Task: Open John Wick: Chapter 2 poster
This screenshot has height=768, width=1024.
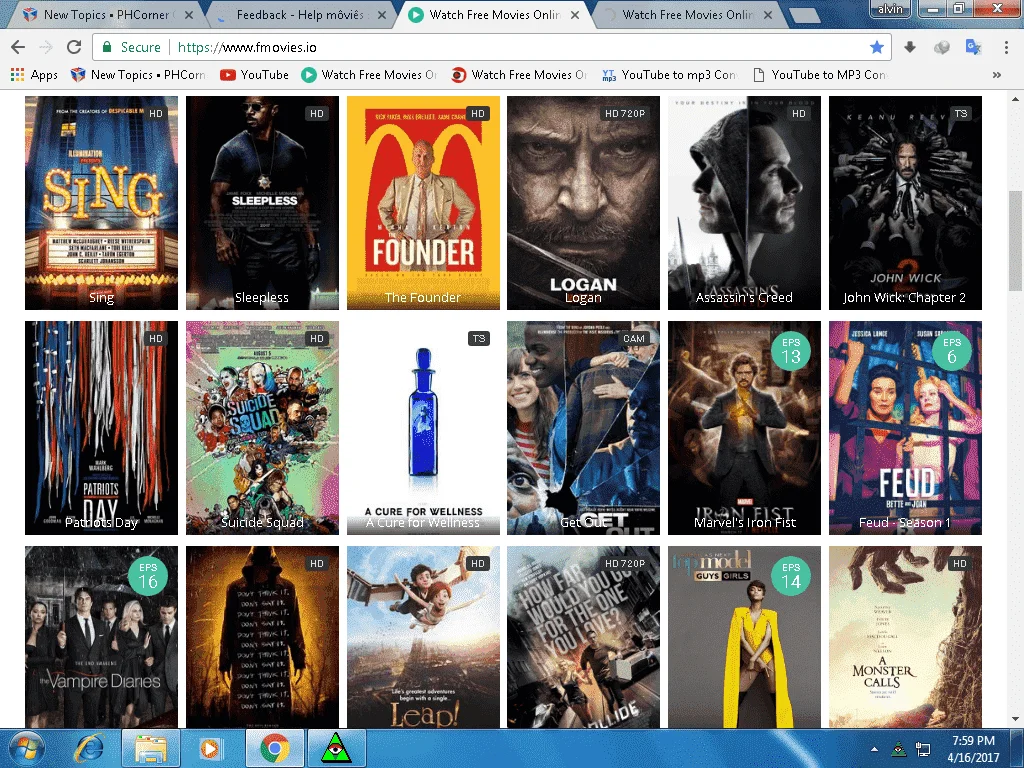Action: (905, 202)
